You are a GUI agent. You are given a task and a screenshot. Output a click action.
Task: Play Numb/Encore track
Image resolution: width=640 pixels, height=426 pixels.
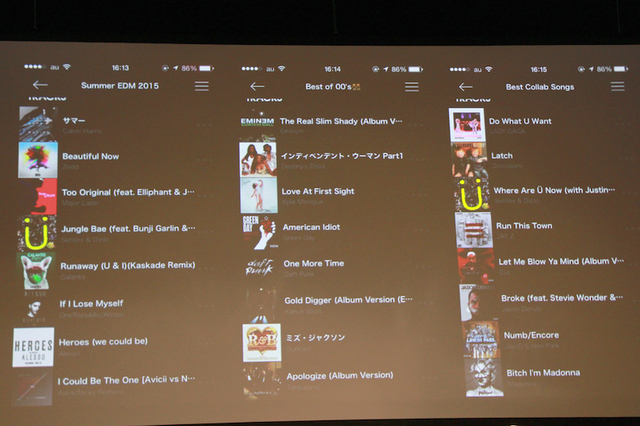pos(531,336)
